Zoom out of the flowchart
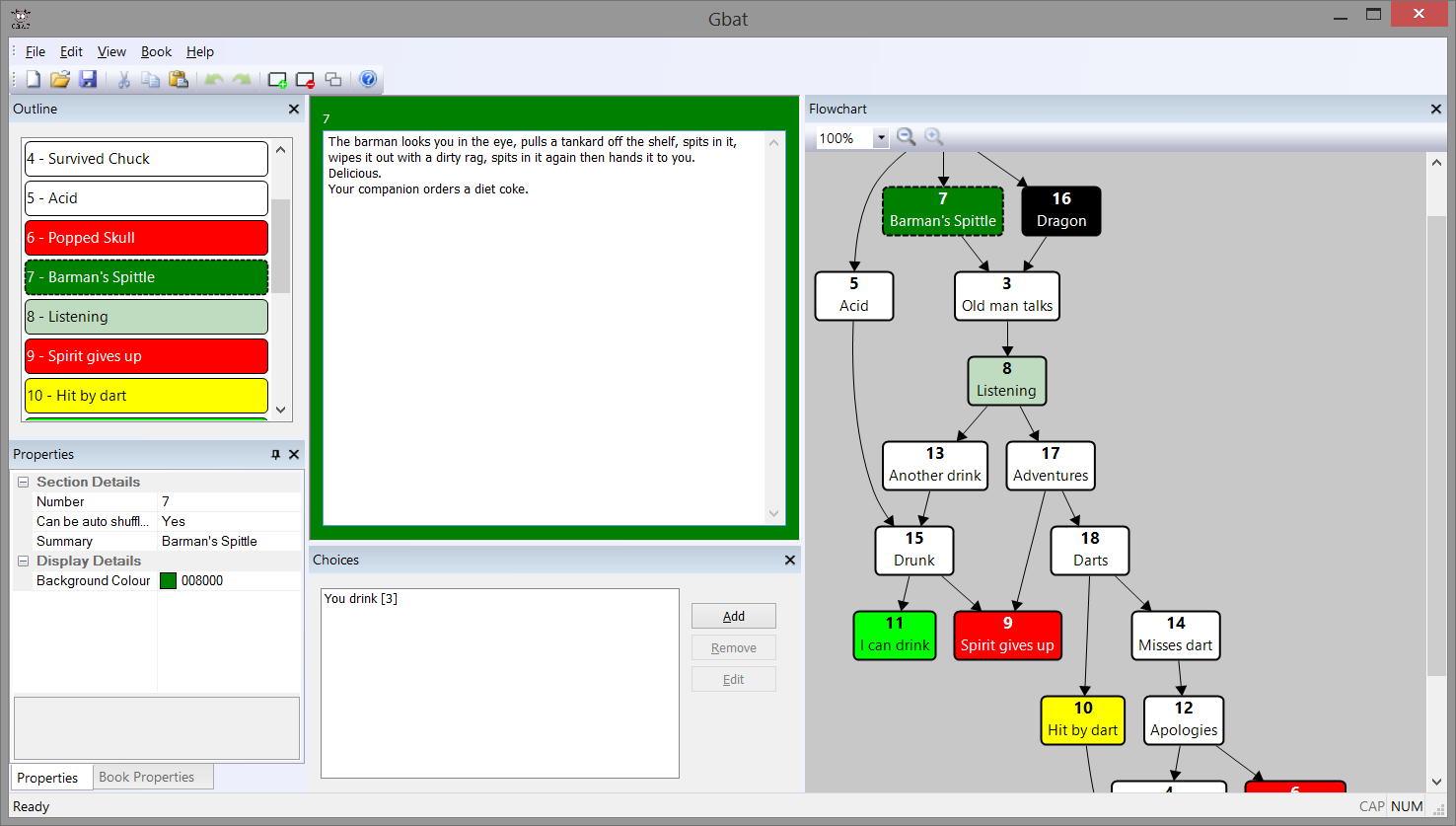Viewport: 1456px width, 826px height. click(x=907, y=137)
